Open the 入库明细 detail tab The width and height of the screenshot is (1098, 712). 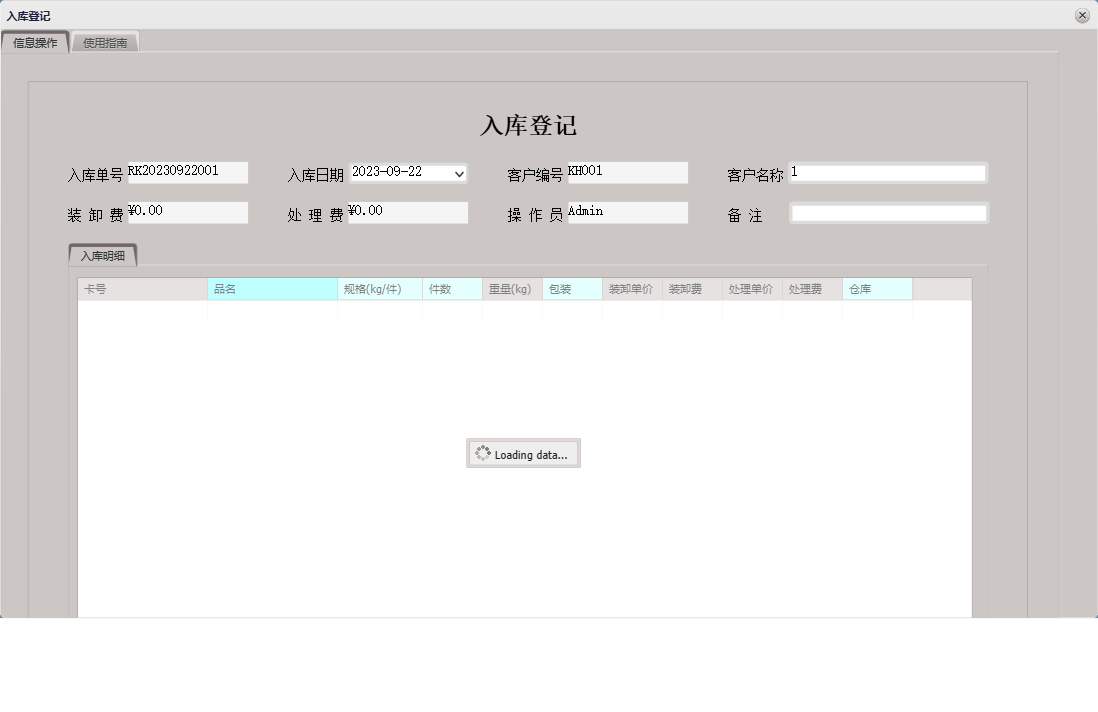coord(104,256)
